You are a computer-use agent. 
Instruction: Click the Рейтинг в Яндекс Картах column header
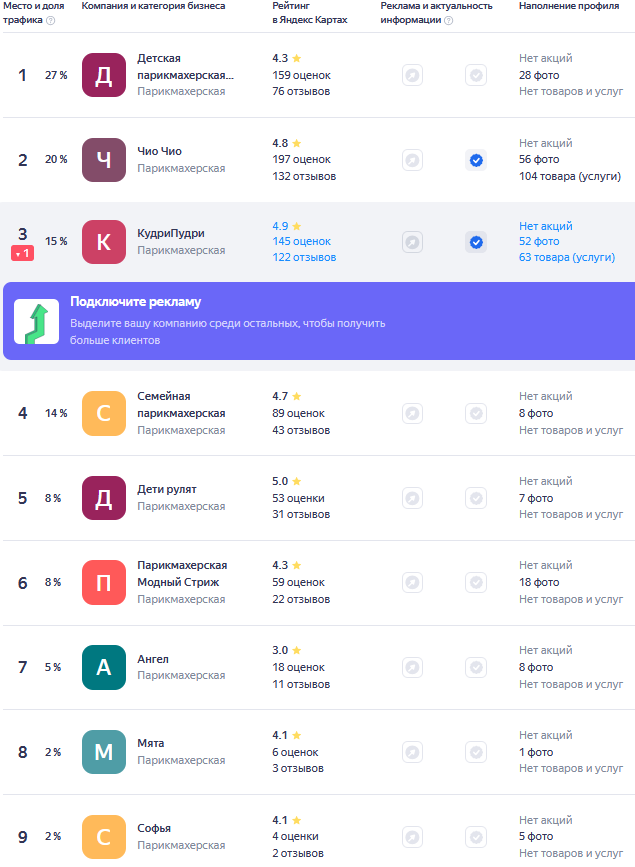(310, 13)
